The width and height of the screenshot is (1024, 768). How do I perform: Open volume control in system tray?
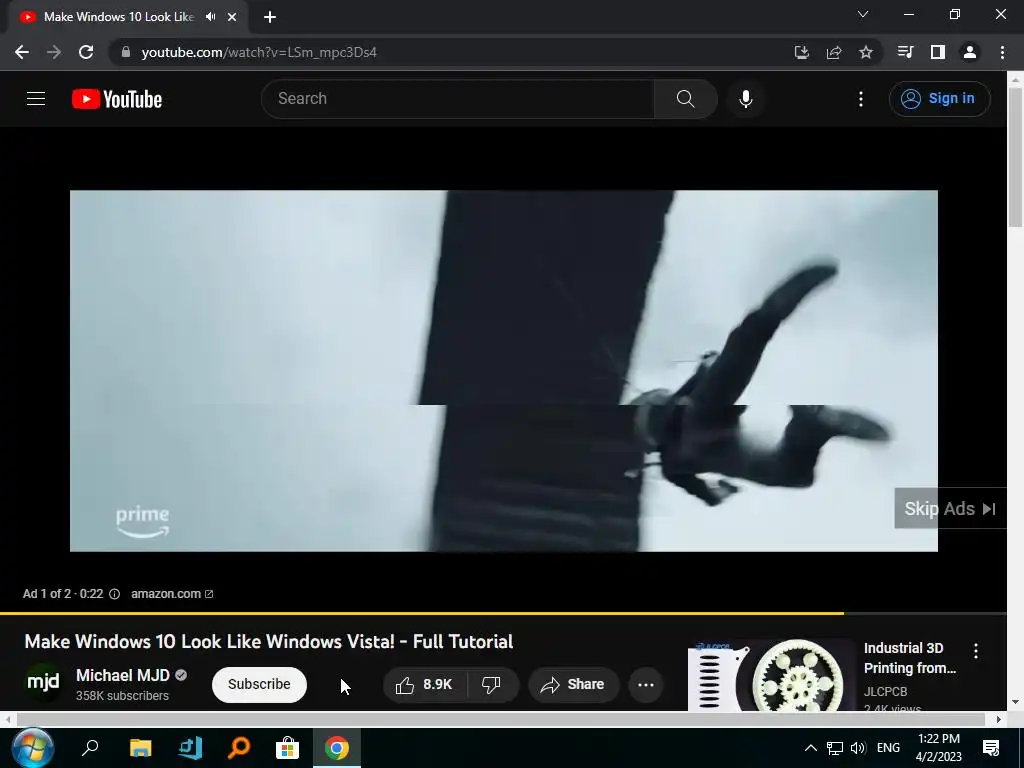click(857, 748)
